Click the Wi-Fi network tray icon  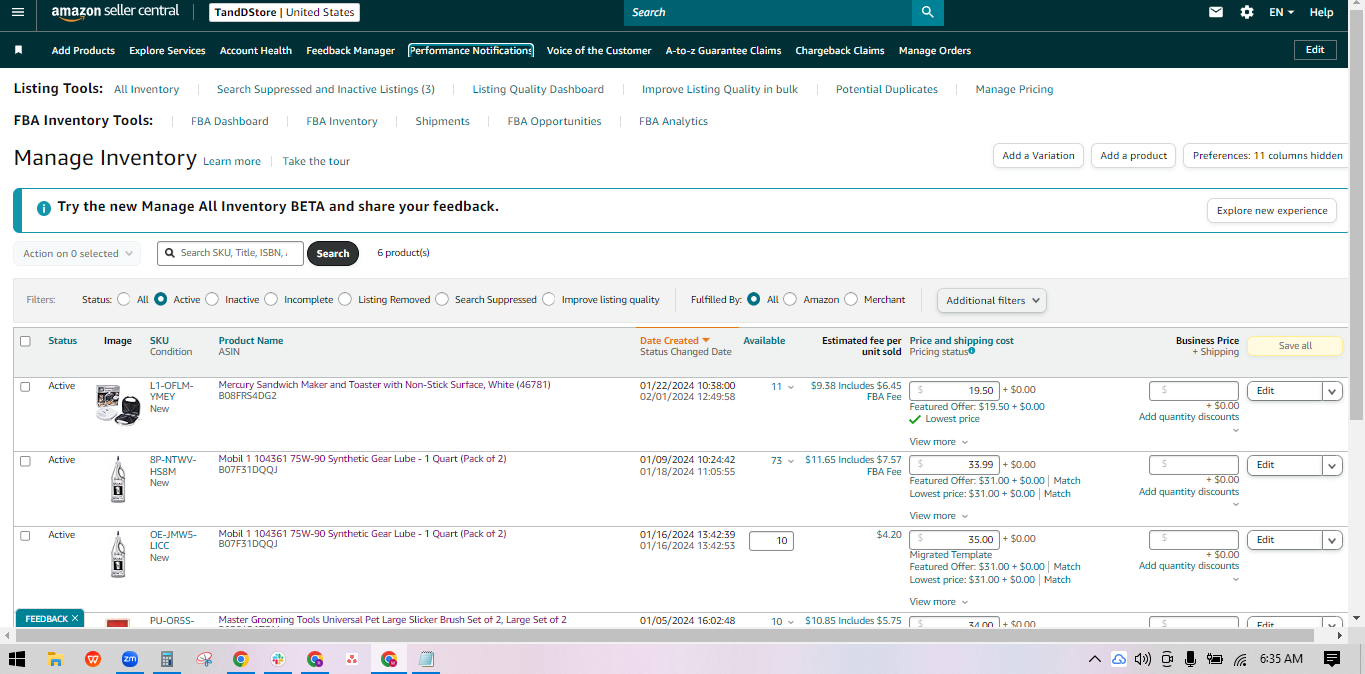tap(1240, 659)
